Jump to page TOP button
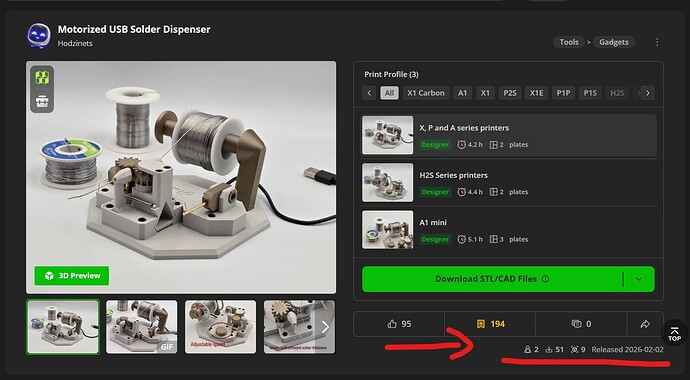 coord(674,334)
